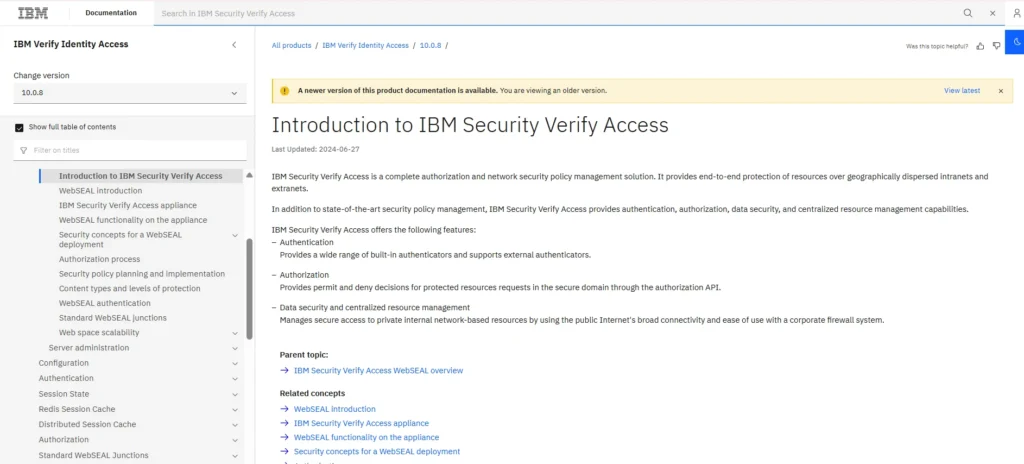Dismiss the newer version banner

click(x=1000, y=91)
